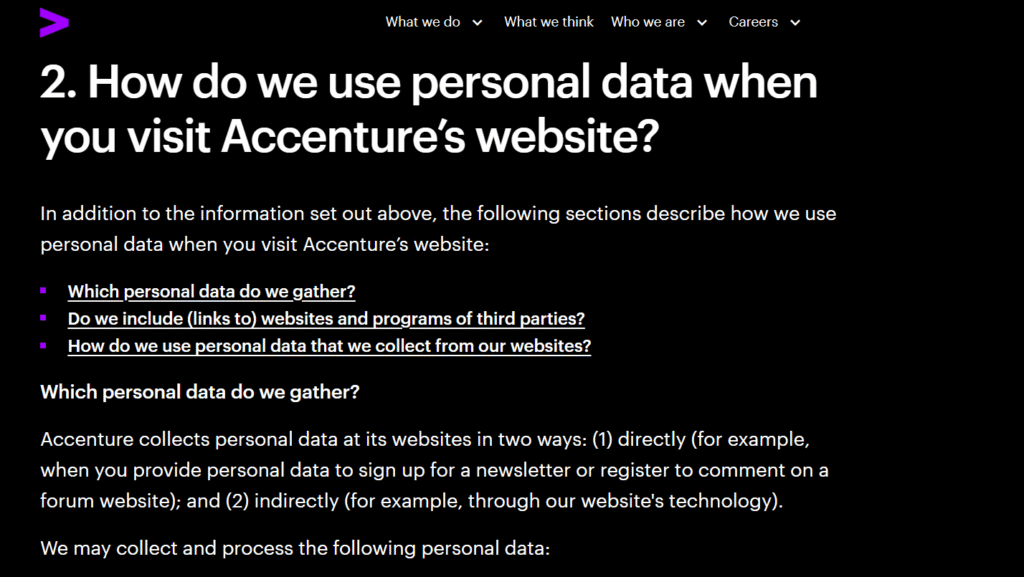Select the Who we are menu label
1024x577 pixels.
pos(648,22)
